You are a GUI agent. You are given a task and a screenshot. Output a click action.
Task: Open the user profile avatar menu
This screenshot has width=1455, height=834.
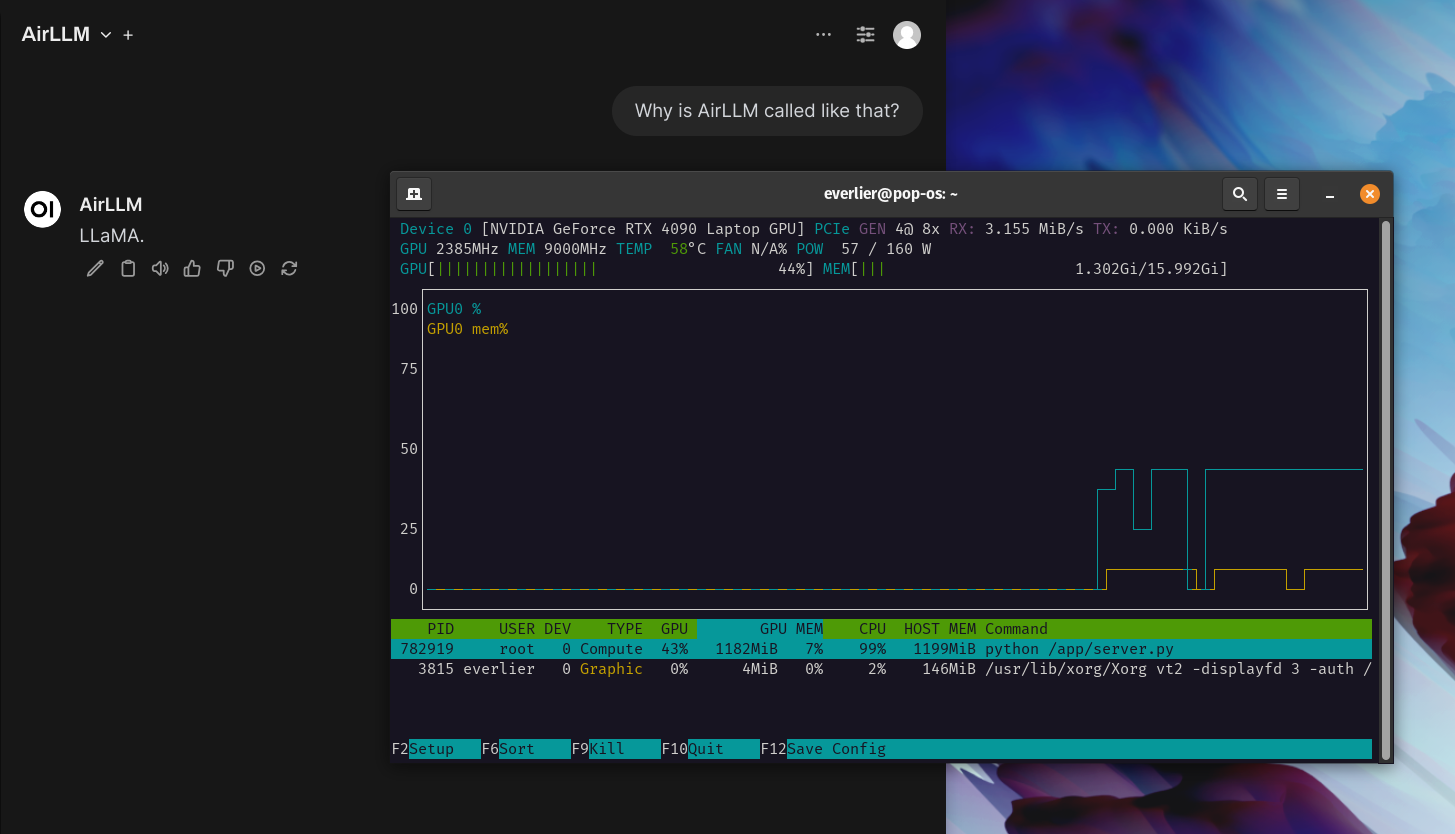[907, 35]
